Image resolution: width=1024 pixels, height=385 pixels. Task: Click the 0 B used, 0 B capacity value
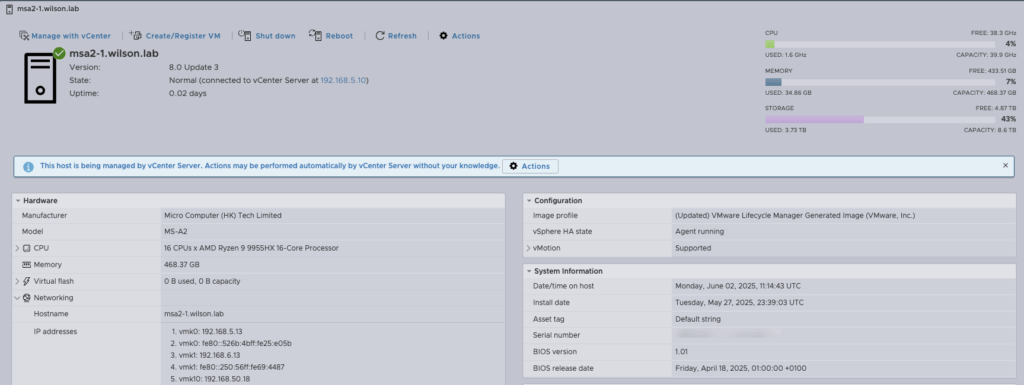click(202, 281)
